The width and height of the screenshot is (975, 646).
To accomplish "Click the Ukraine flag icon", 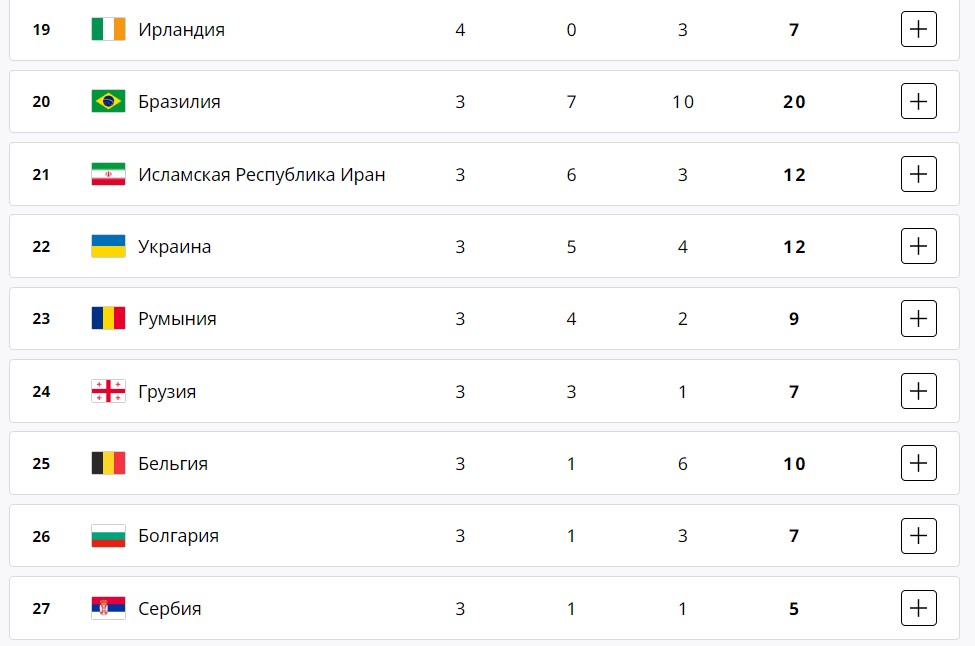I will click(x=108, y=246).
